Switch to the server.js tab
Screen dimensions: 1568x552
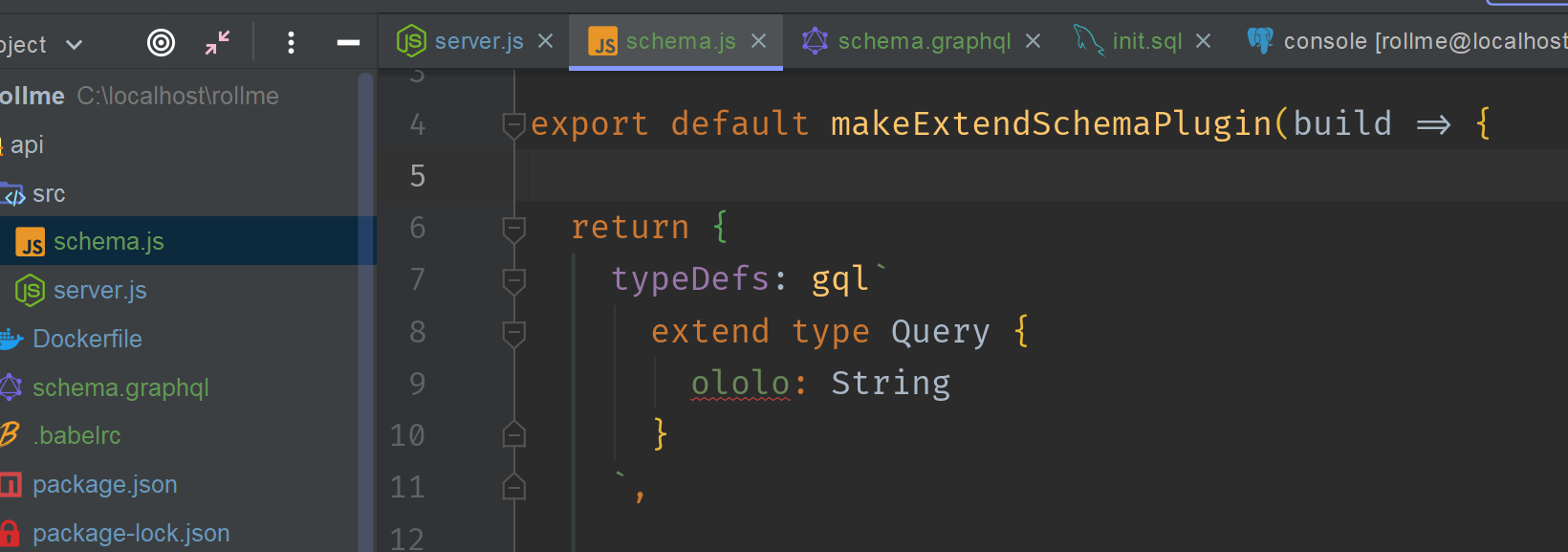[461, 41]
